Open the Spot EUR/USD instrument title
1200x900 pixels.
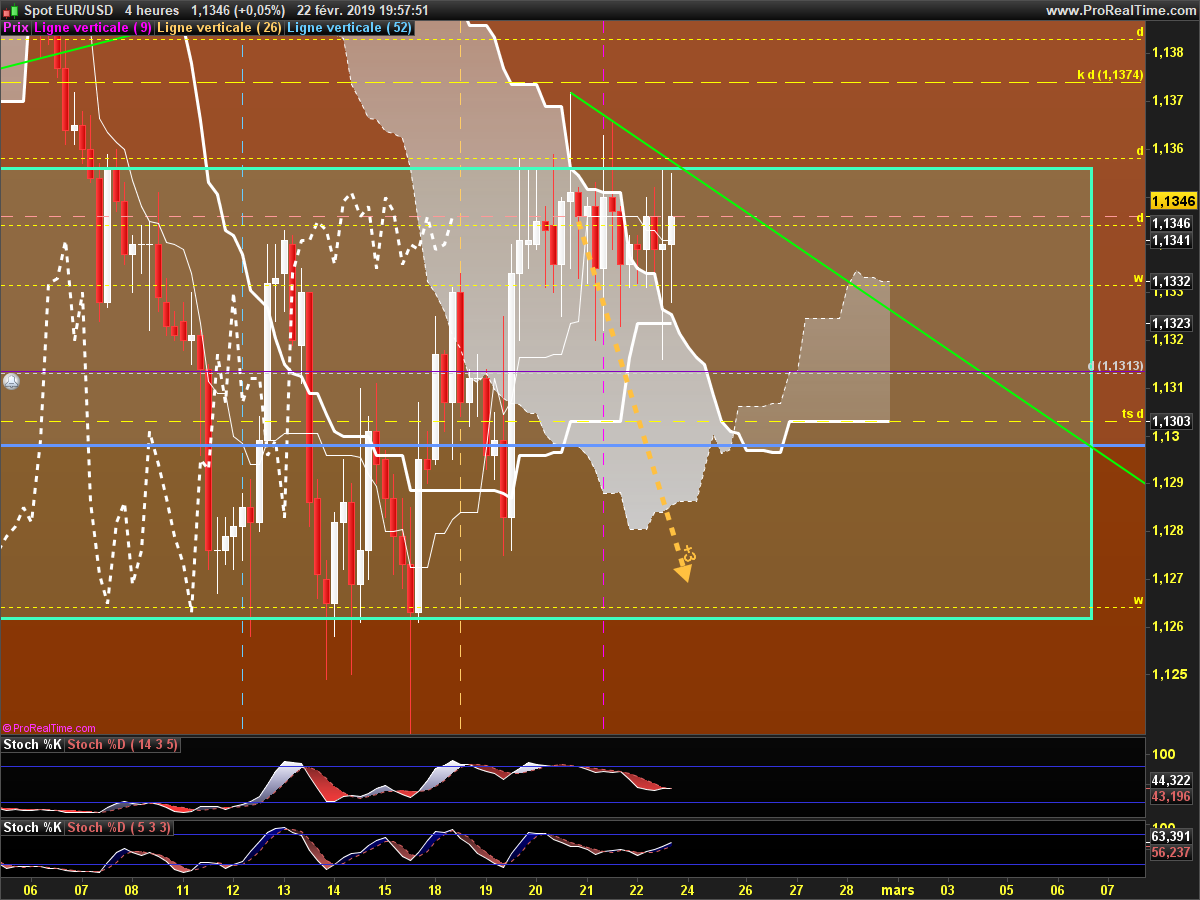(67, 10)
